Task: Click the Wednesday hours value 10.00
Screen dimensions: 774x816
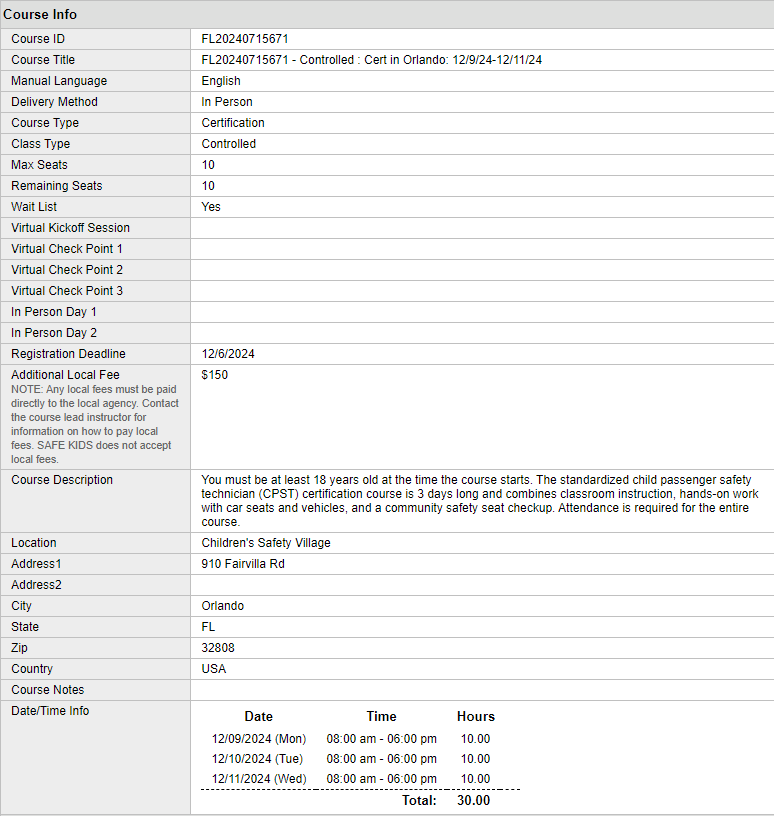Action: pos(475,779)
